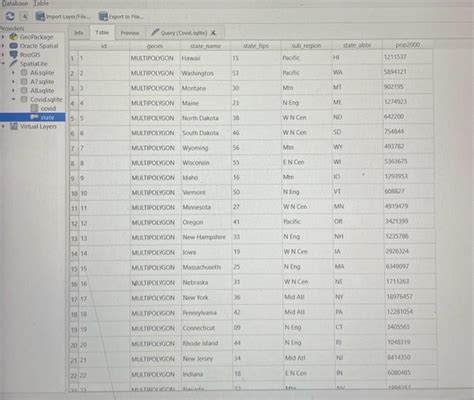Click the Vermont state name cell
The width and height of the screenshot is (474, 400).
point(206,192)
